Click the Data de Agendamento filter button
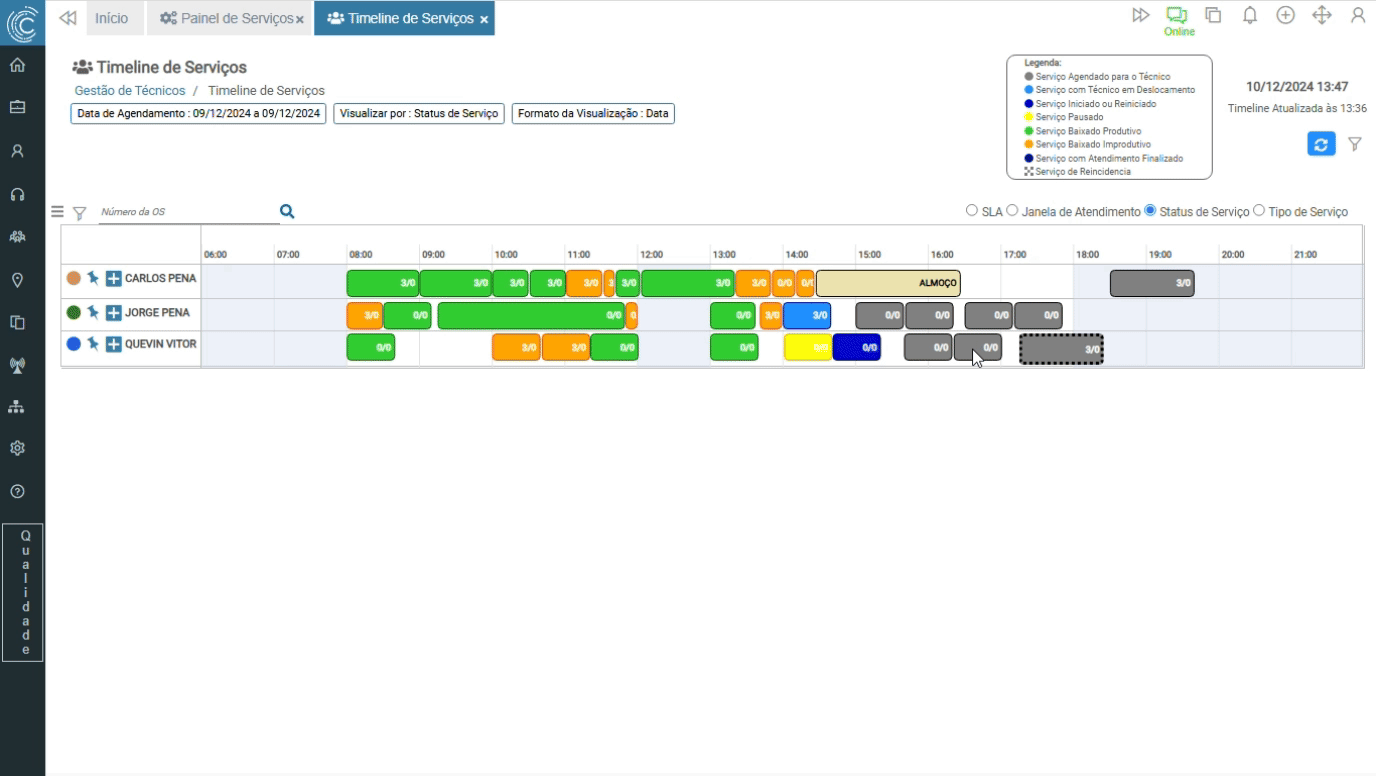This screenshot has width=1376, height=776. point(199,114)
